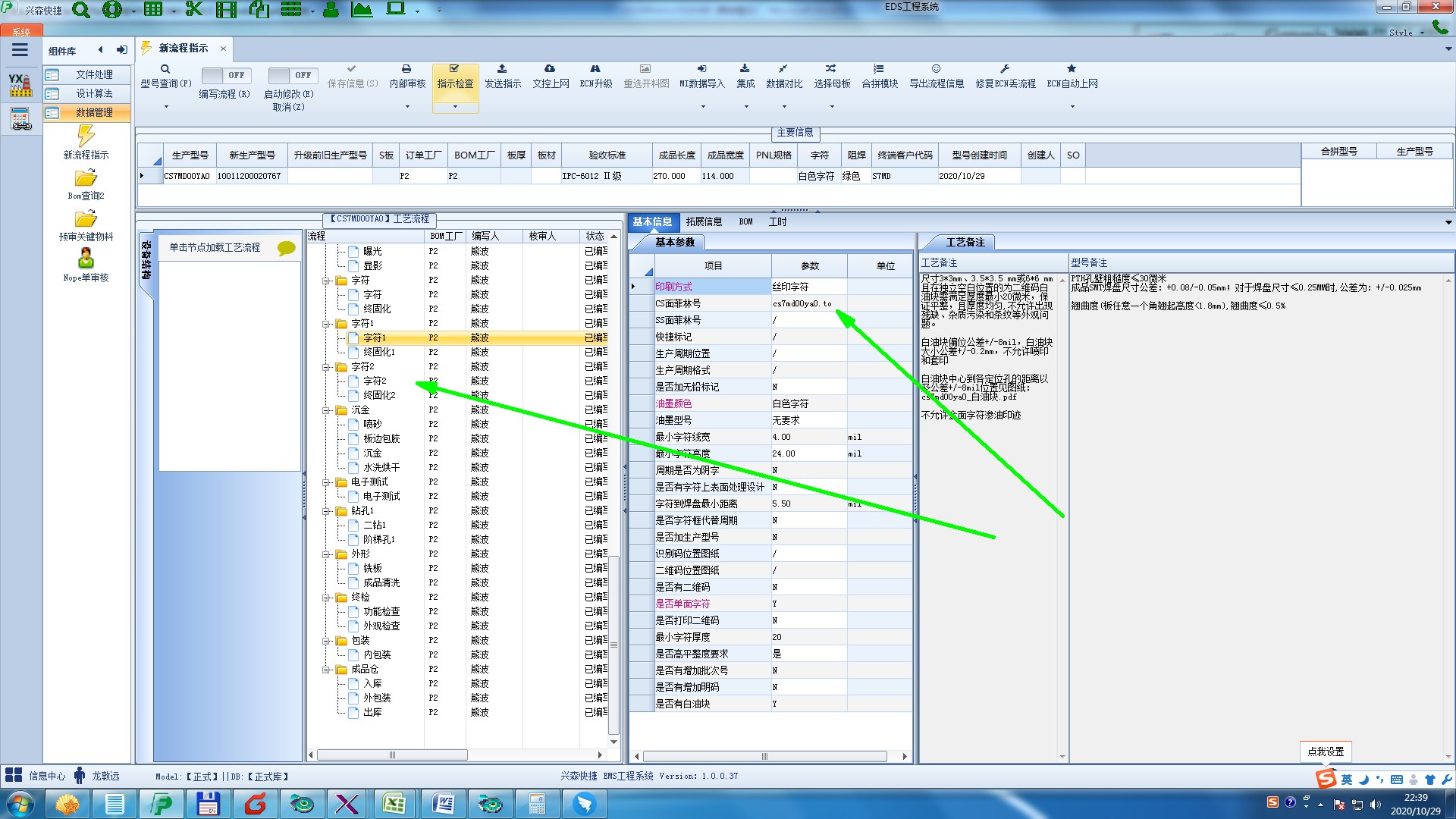Click the 点我设置 button
1456x819 pixels.
1325,752
